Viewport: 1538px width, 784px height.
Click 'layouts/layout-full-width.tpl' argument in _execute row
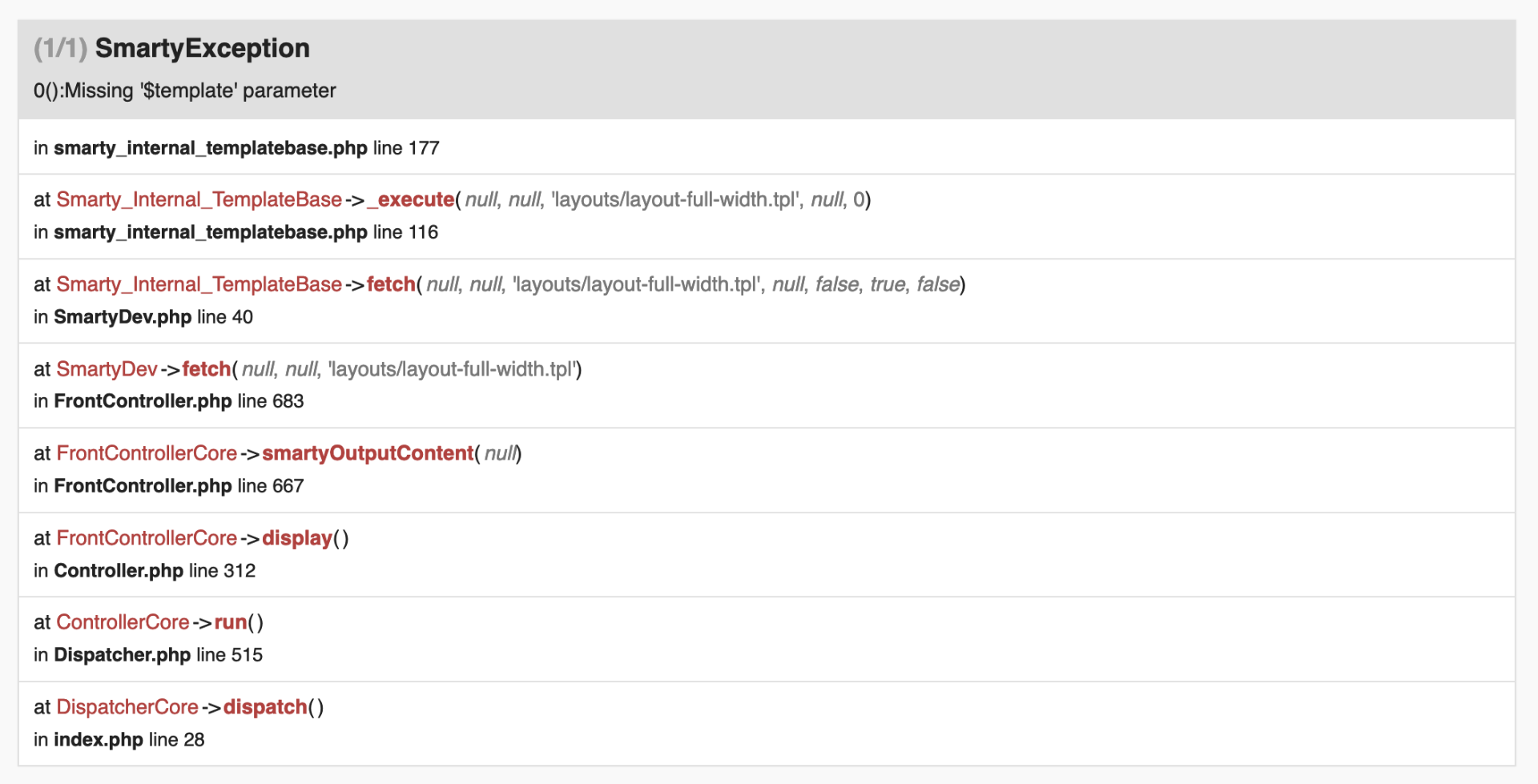click(677, 199)
